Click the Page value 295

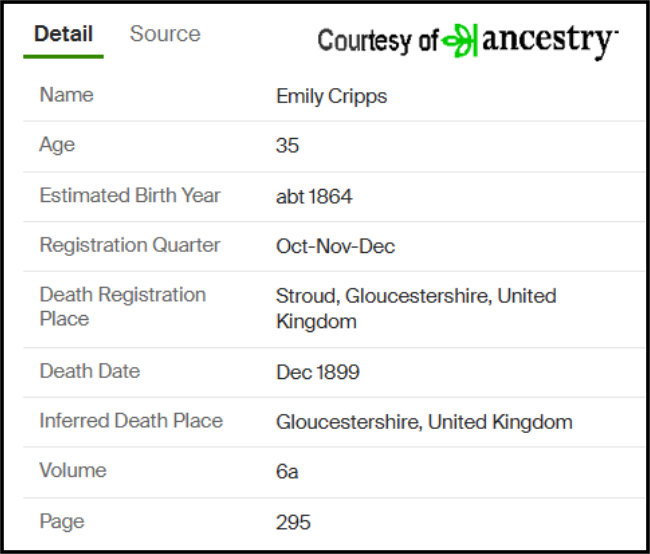[x=293, y=522]
